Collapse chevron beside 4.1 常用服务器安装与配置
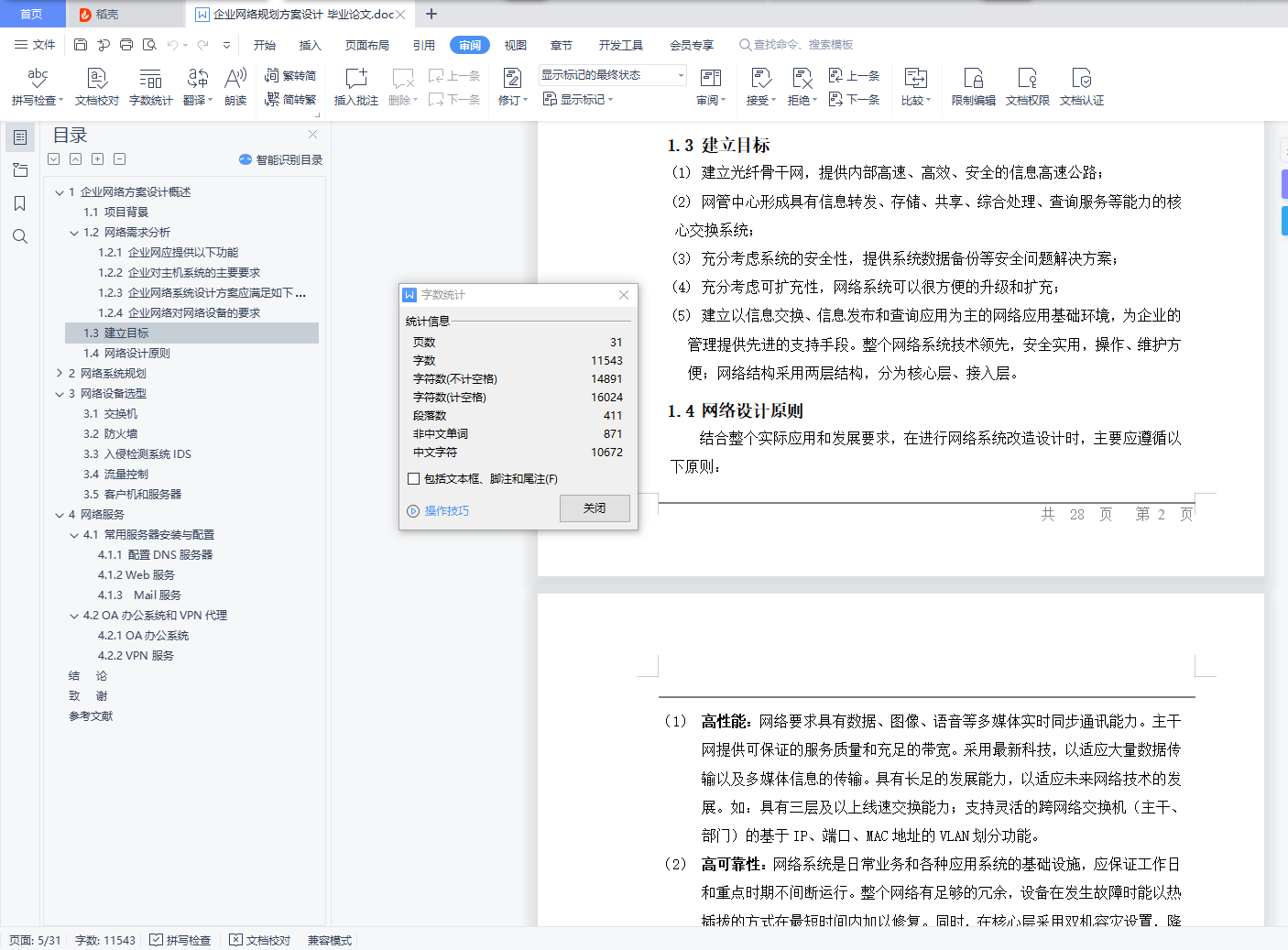This screenshot has height=950, width=1288. (74, 535)
